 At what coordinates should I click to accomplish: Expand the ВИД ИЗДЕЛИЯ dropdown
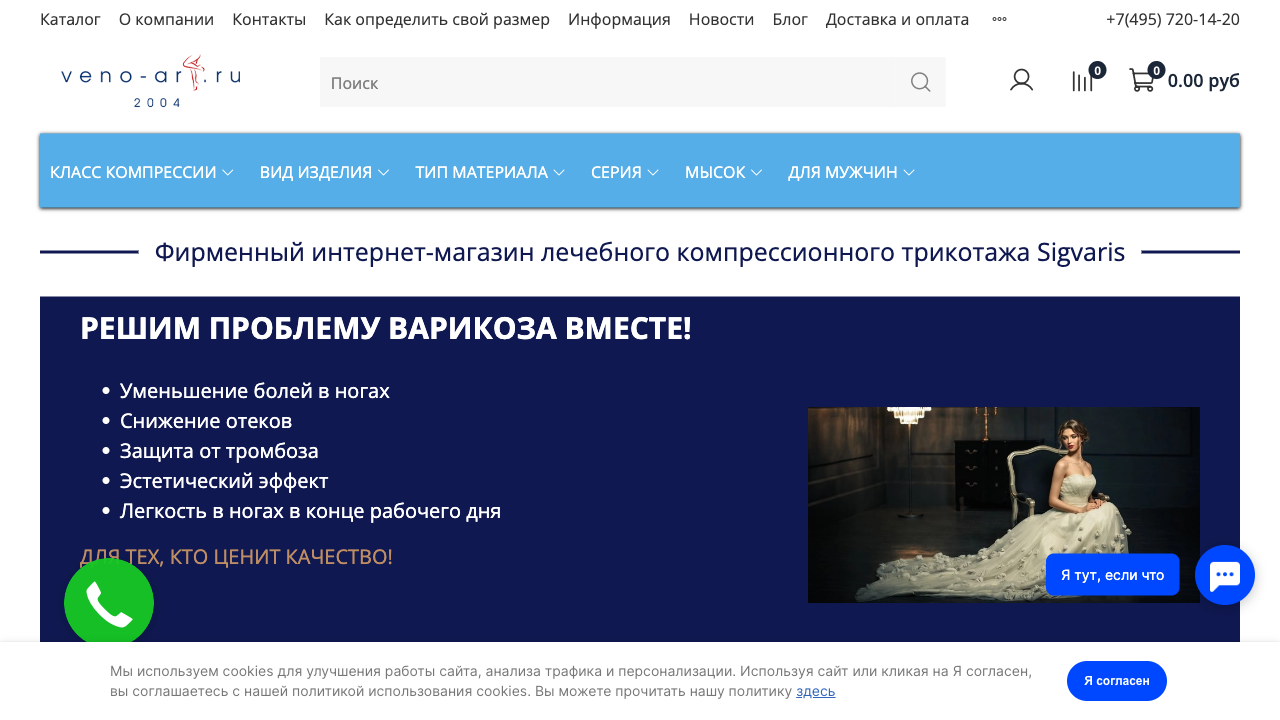pos(324,172)
